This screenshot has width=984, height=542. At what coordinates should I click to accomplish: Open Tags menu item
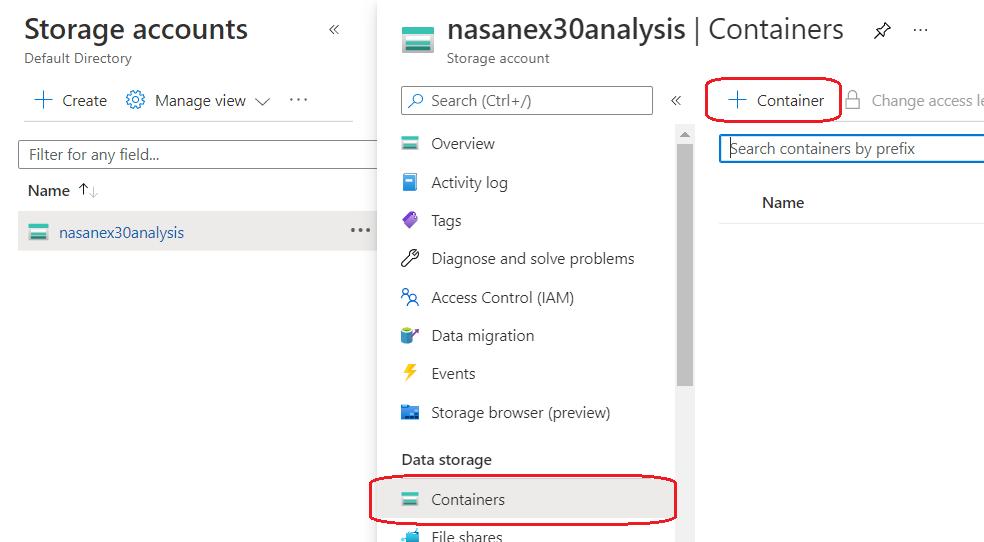click(446, 221)
